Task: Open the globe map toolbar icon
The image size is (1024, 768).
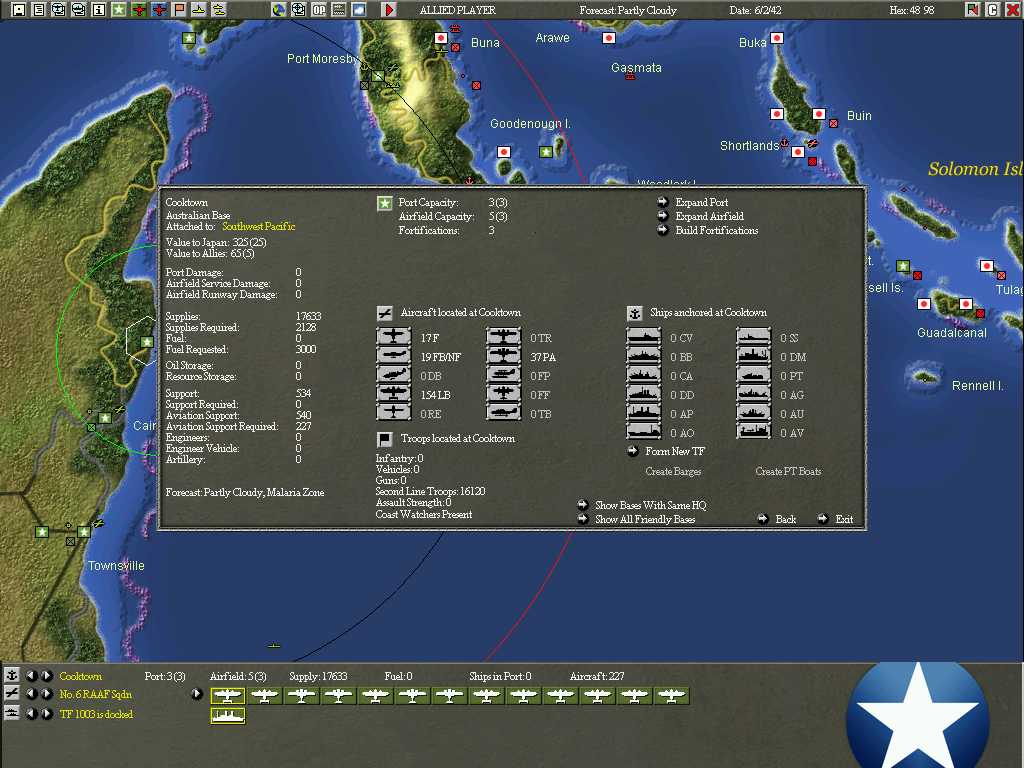Action: pyautogui.click(x=279, y=10)
